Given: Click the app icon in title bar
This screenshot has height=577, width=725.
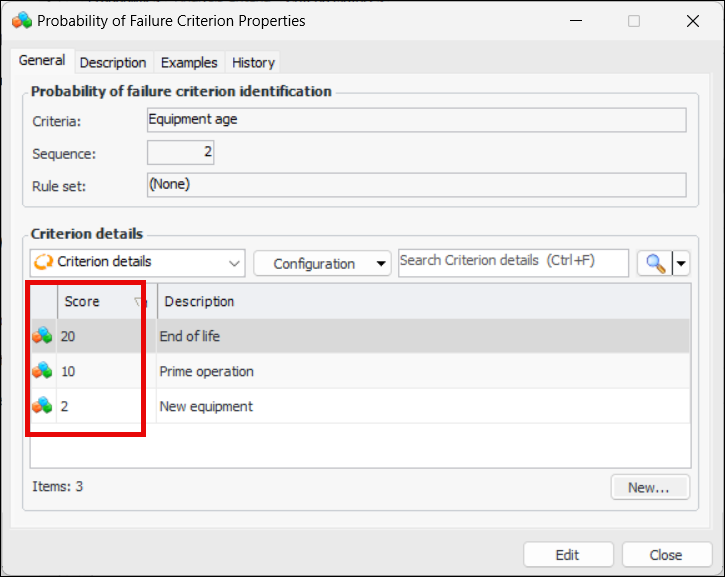Looking at the screenshot, I should tap(21, 20).
